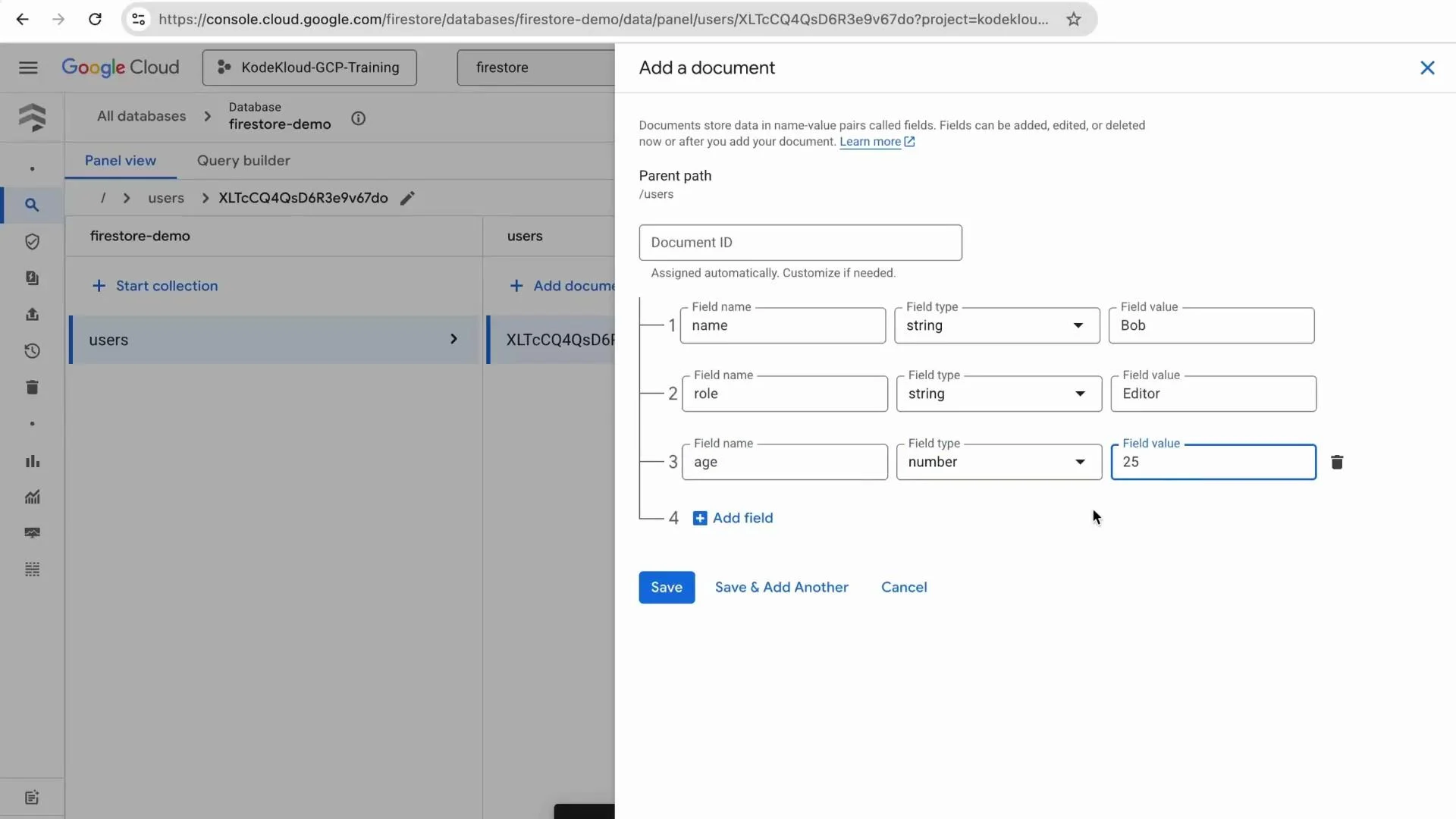This screenshot has width=1456, height=819.
Task: Open the shield Security sidebar icon
Action: tap(32, 241)
